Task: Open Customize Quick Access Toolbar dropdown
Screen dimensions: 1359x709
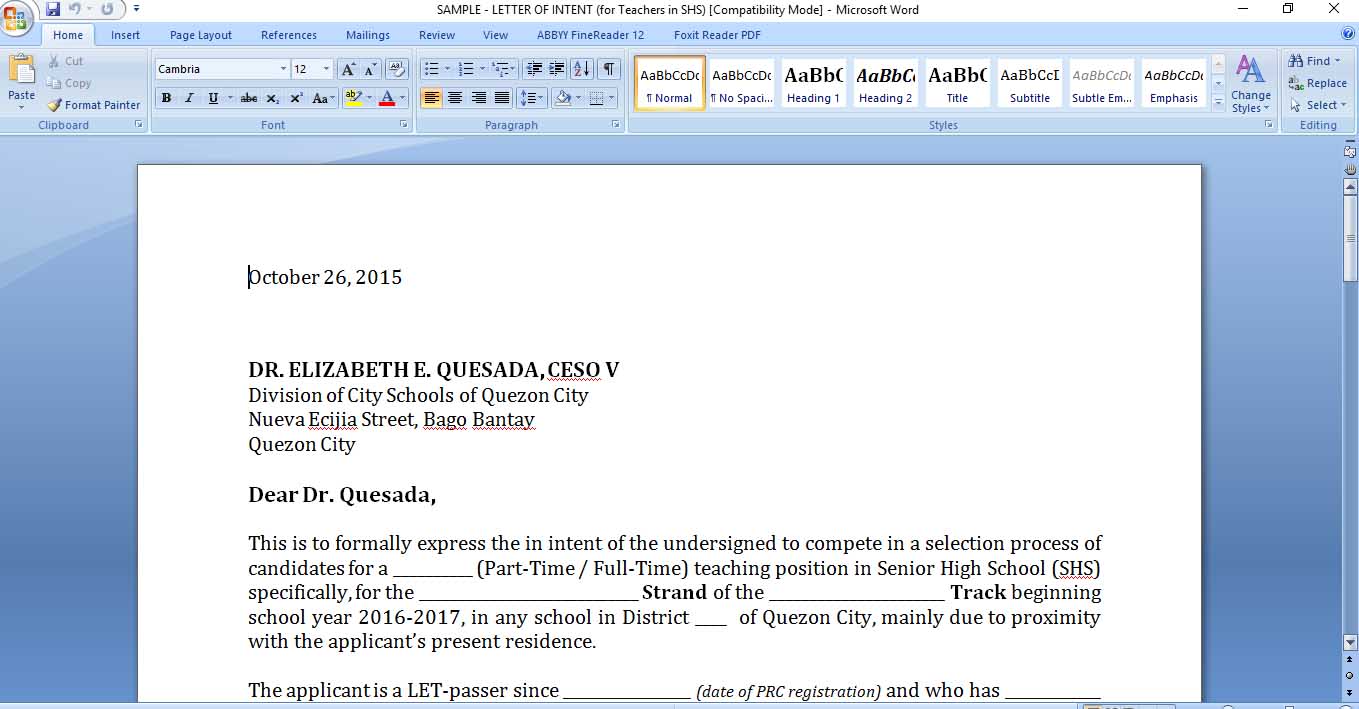Action: pyautogui.click(x=136, y=9)
